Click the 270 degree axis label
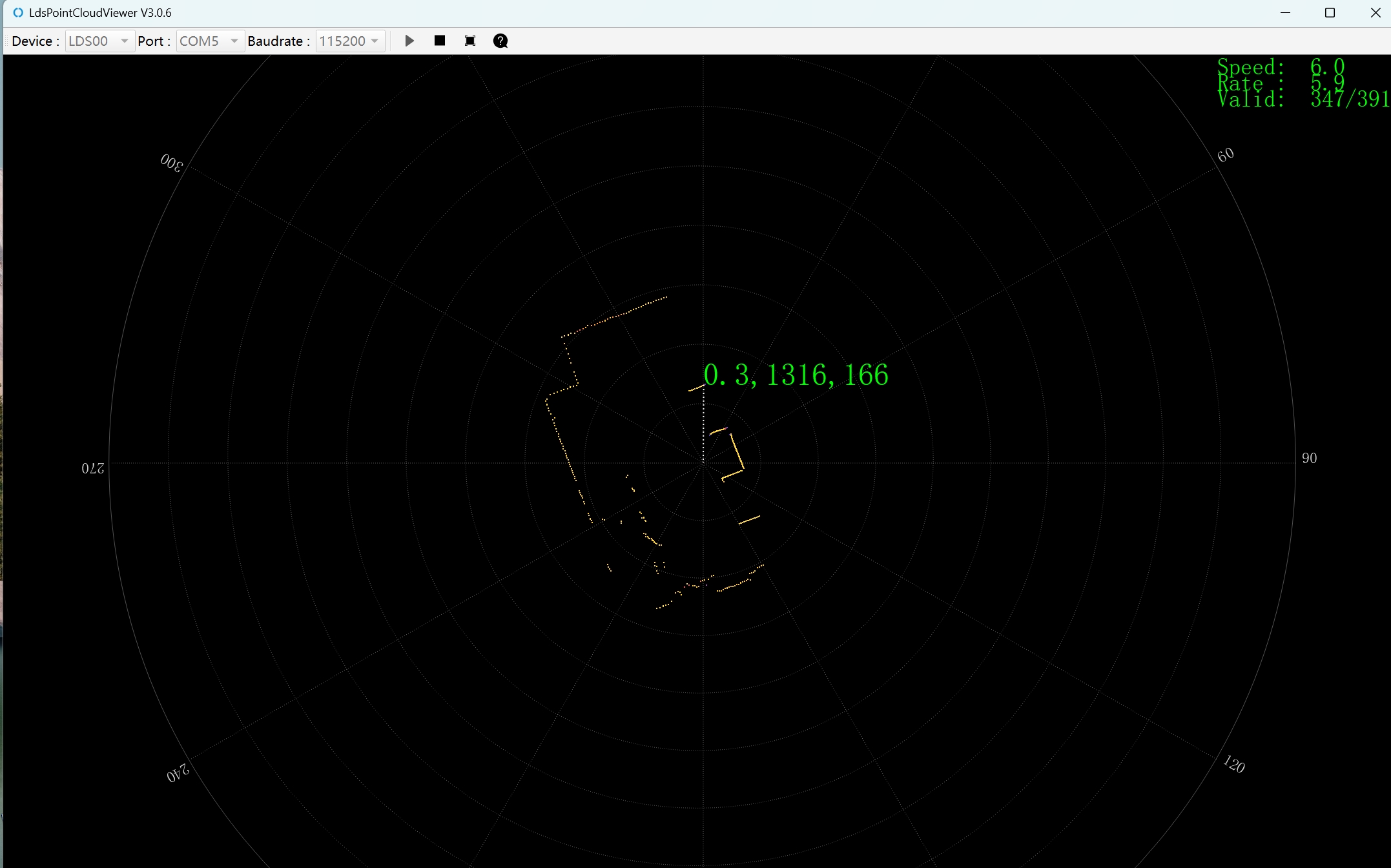 point(93,468)
